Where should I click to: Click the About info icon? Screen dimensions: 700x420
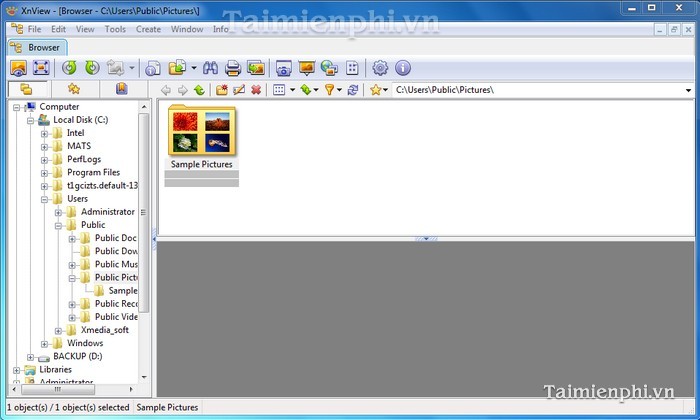point(403,68)
